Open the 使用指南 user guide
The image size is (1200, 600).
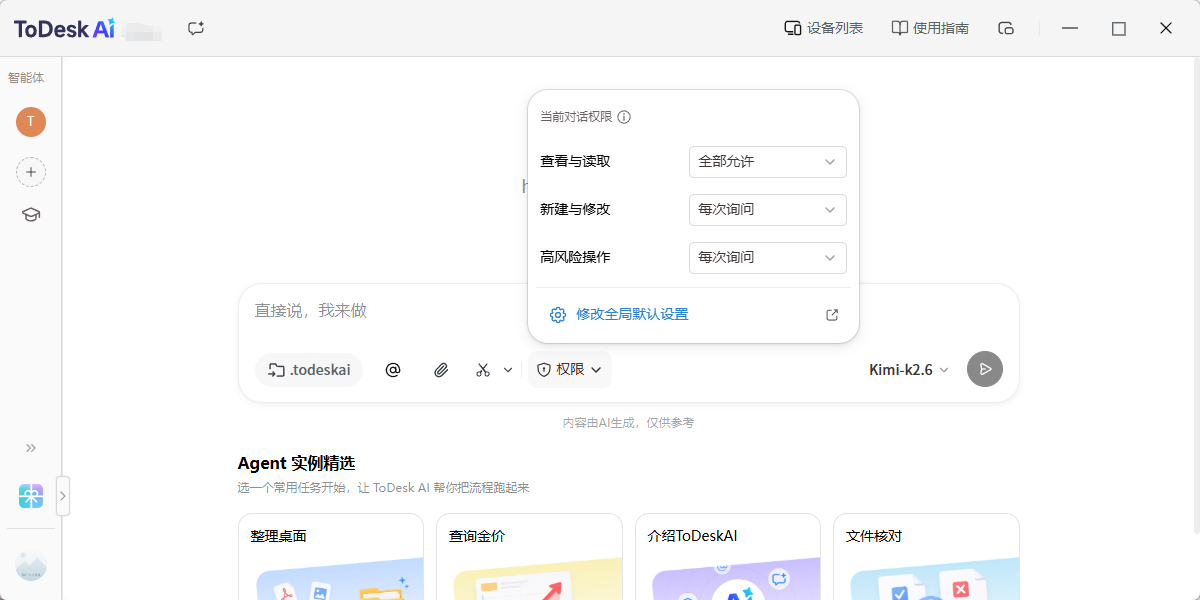(930, 28)
